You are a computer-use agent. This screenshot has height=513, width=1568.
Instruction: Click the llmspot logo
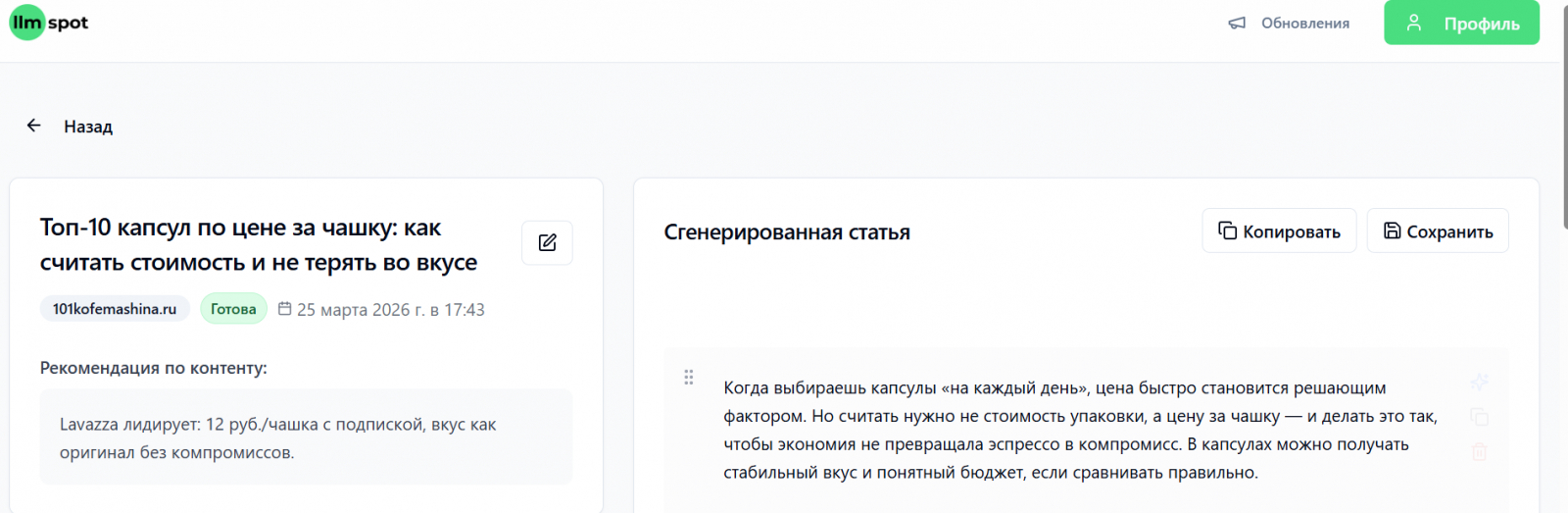tap(49, 23)
